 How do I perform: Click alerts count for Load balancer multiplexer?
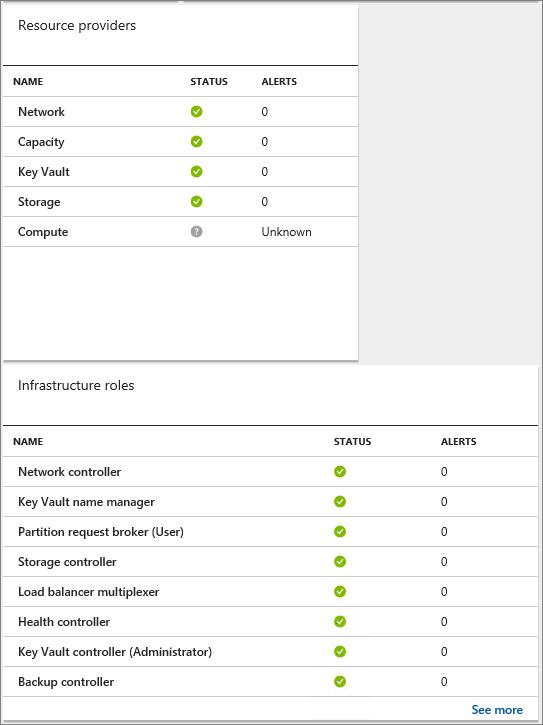pyautogui.click(x=444, y=592)
